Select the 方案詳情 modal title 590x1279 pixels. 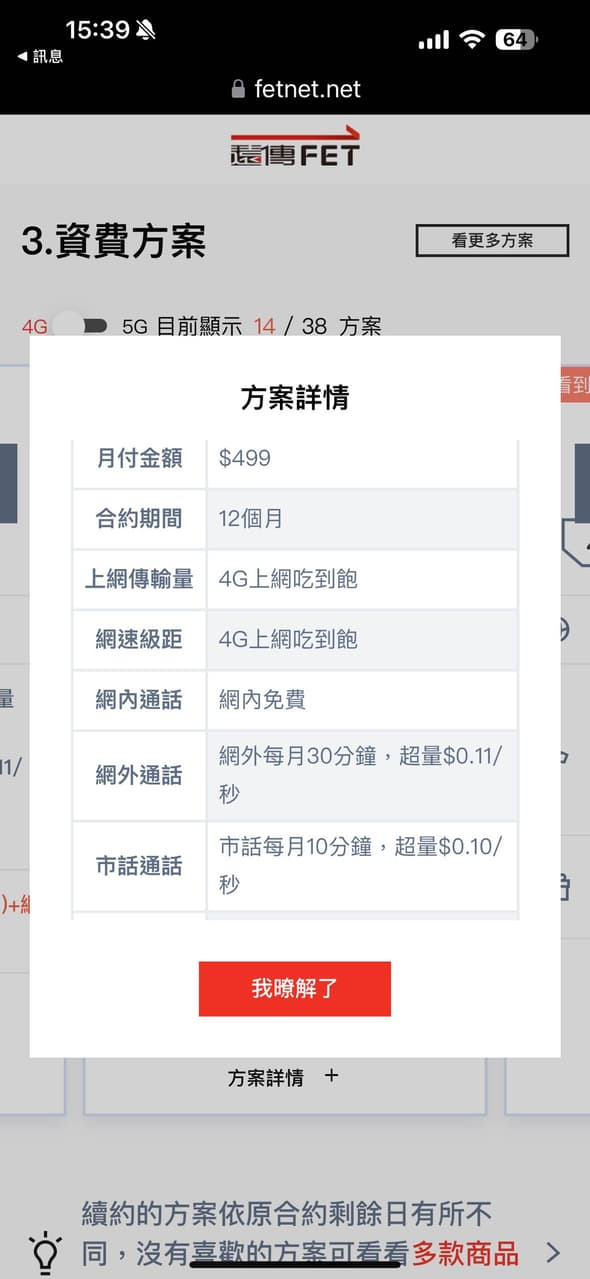[294, 394]
